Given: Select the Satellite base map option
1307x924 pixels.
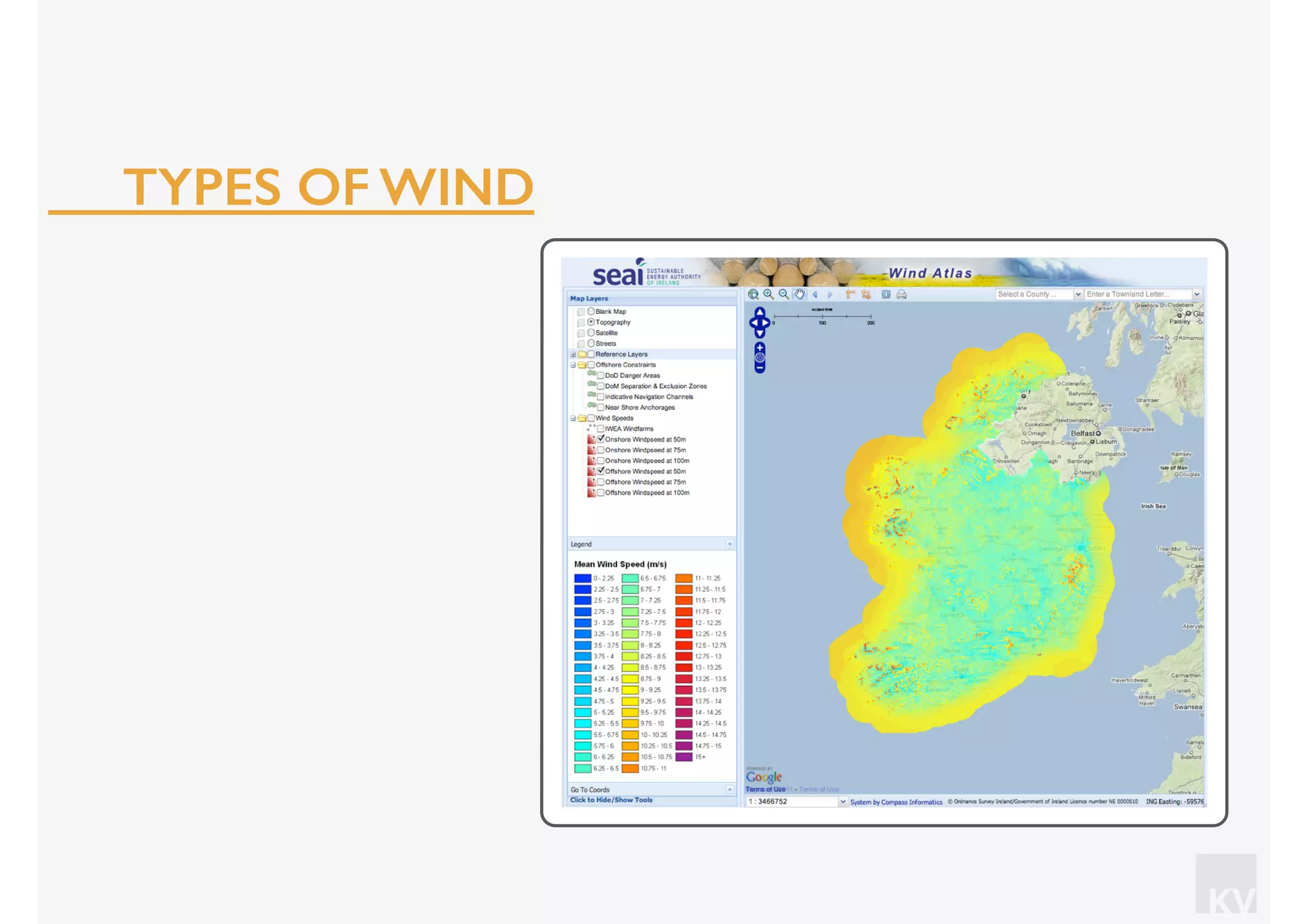Looking at the screenshot, I should (x=591, y=332).
